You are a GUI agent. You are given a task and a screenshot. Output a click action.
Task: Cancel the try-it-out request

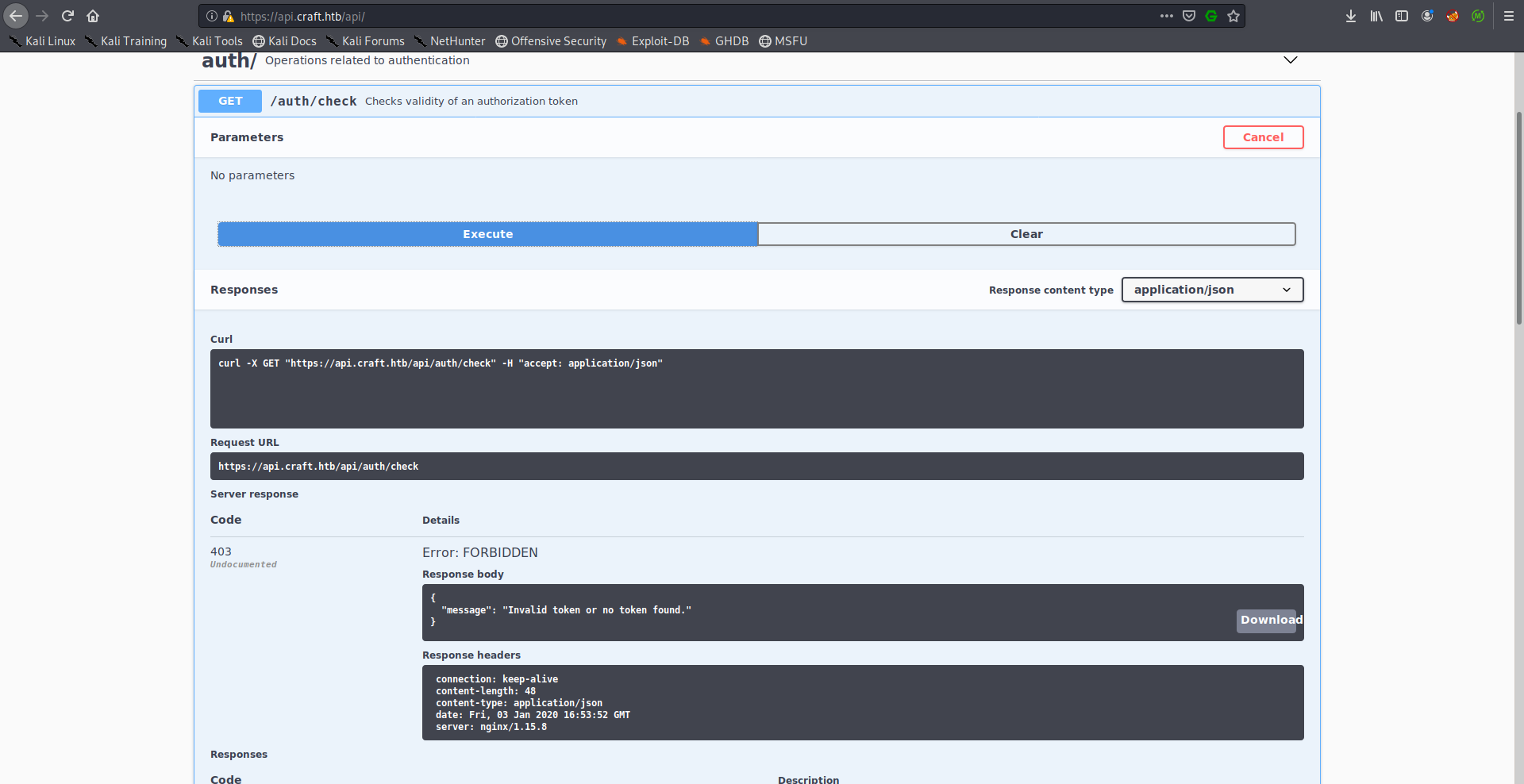coord(1262,137)
